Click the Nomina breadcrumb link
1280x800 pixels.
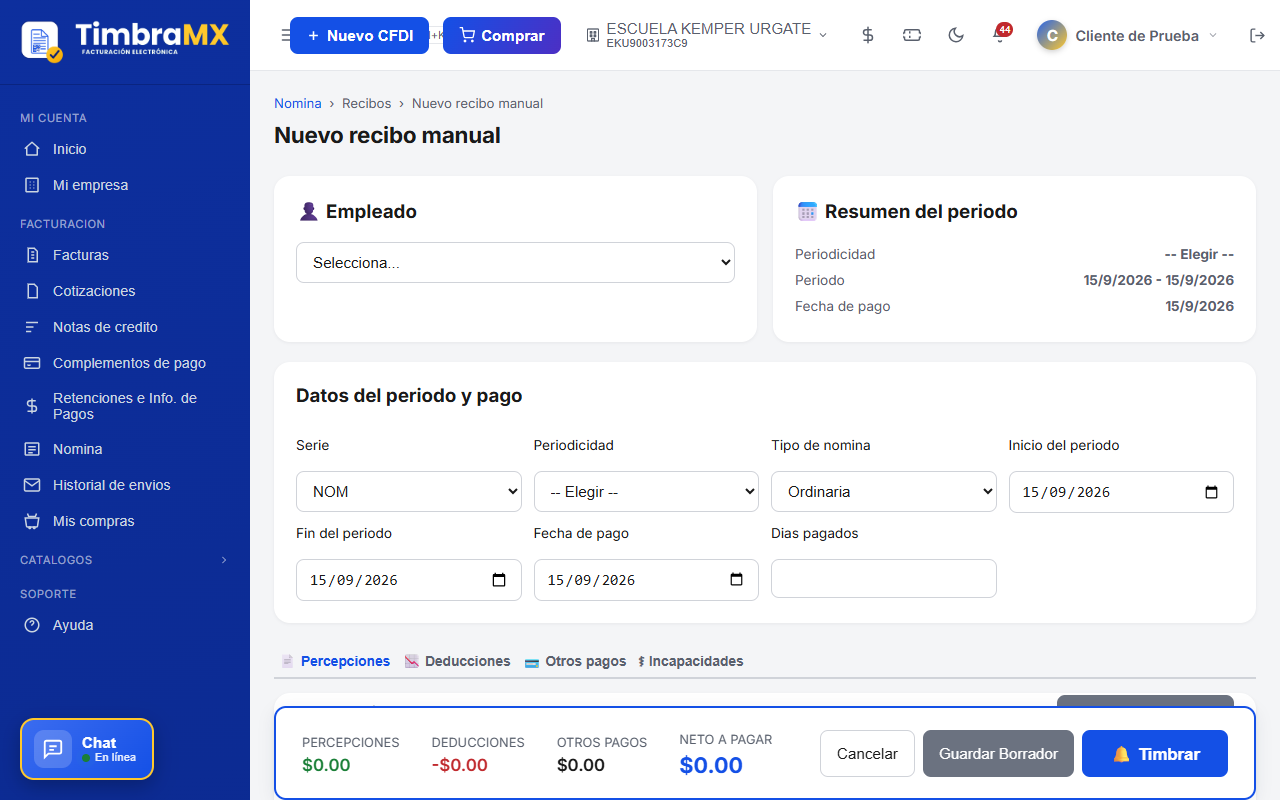[298, 103]
